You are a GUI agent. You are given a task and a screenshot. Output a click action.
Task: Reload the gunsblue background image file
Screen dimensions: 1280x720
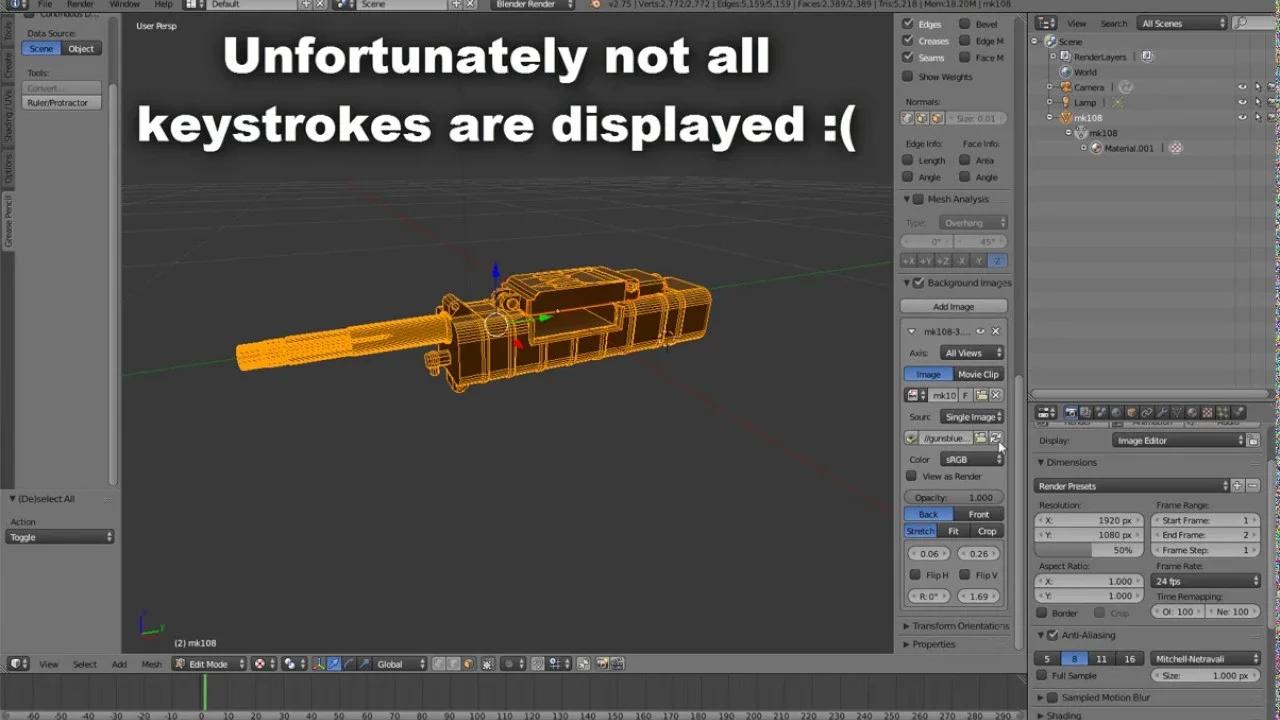pyautogui.click(x=995, y=438)
